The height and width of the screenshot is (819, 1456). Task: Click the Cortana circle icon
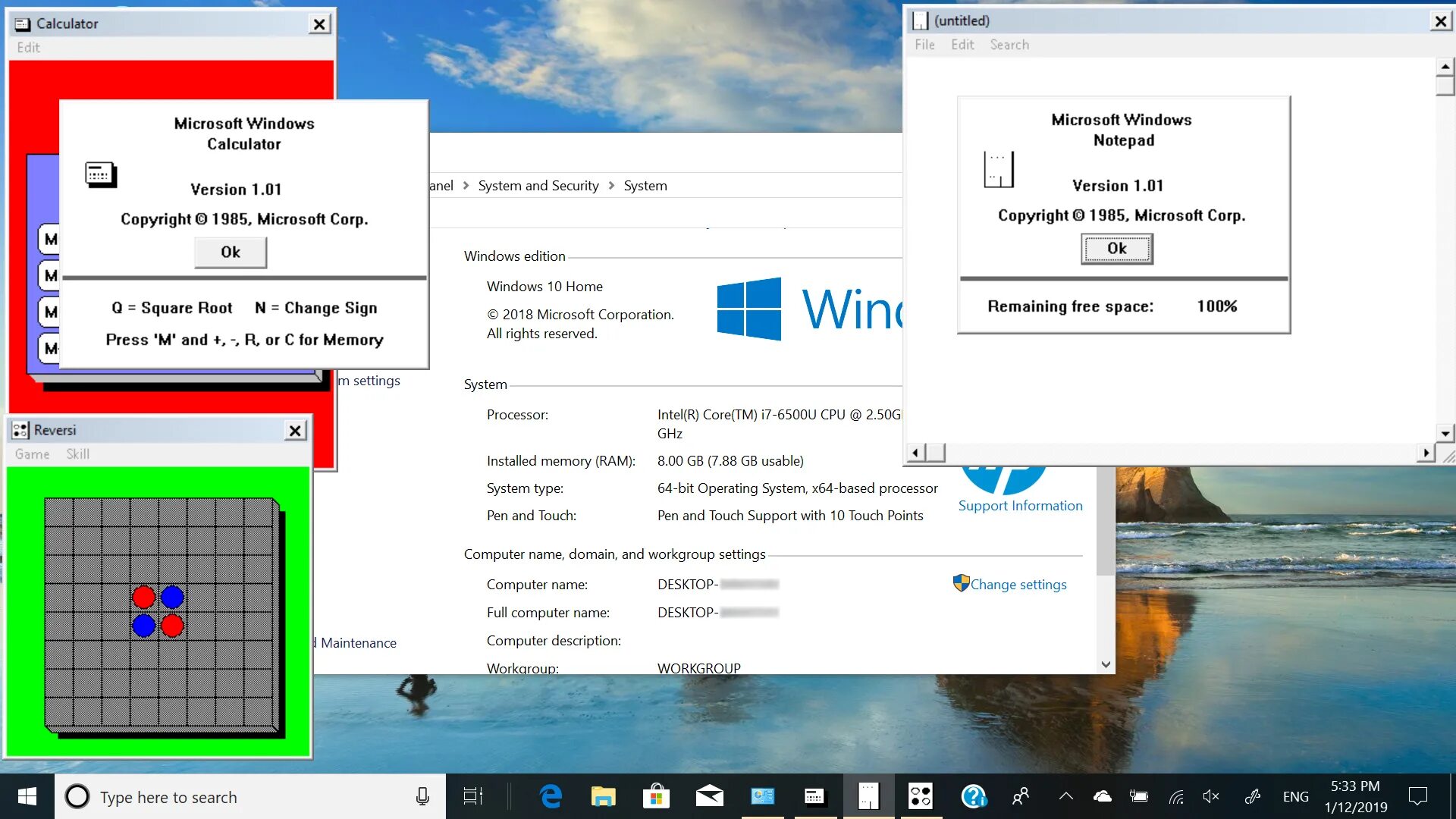point(77,796)
